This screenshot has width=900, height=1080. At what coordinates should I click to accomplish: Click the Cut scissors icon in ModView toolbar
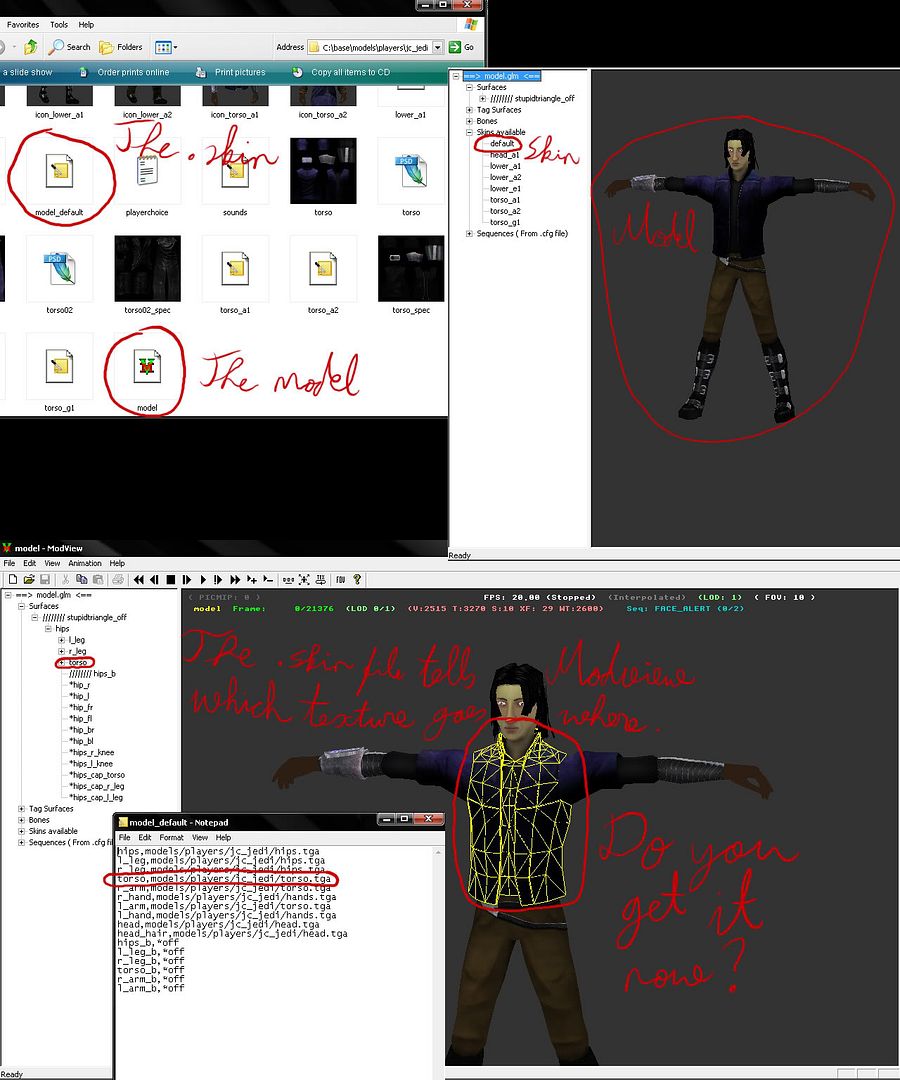point(65,580)
